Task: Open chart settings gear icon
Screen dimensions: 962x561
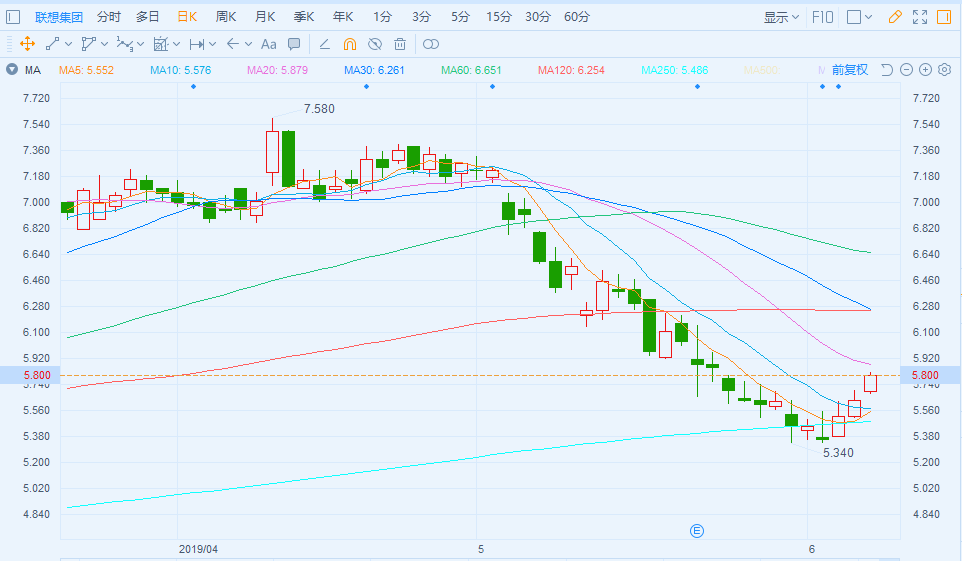Action: [944, 69]
